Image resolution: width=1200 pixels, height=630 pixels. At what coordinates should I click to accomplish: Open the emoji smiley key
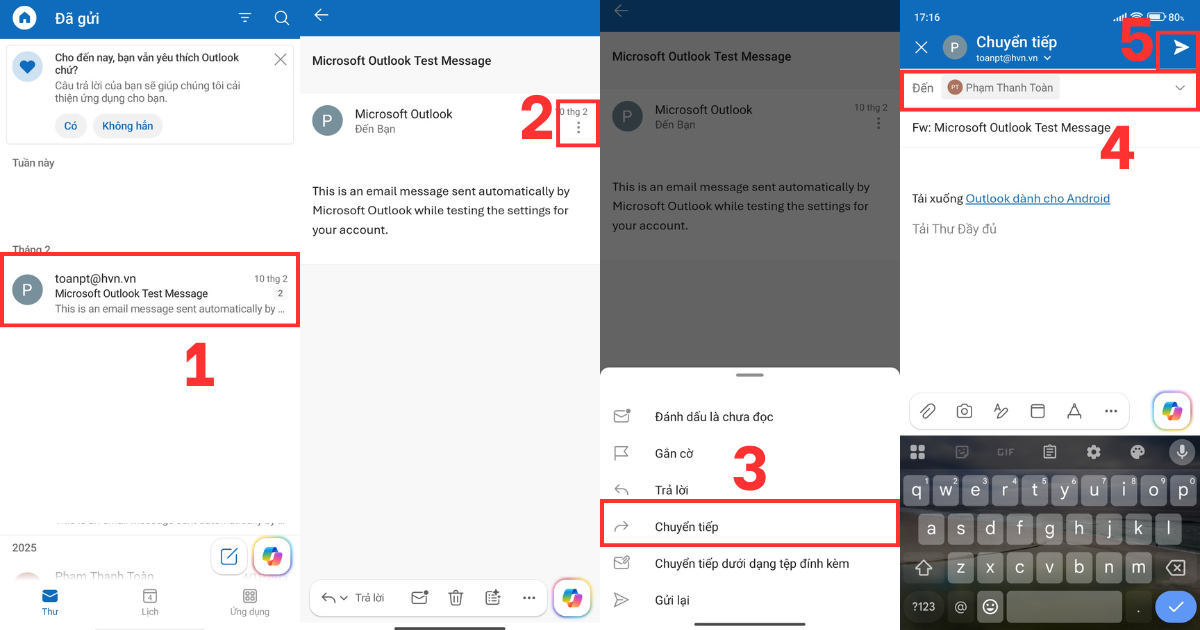[990, 606]
